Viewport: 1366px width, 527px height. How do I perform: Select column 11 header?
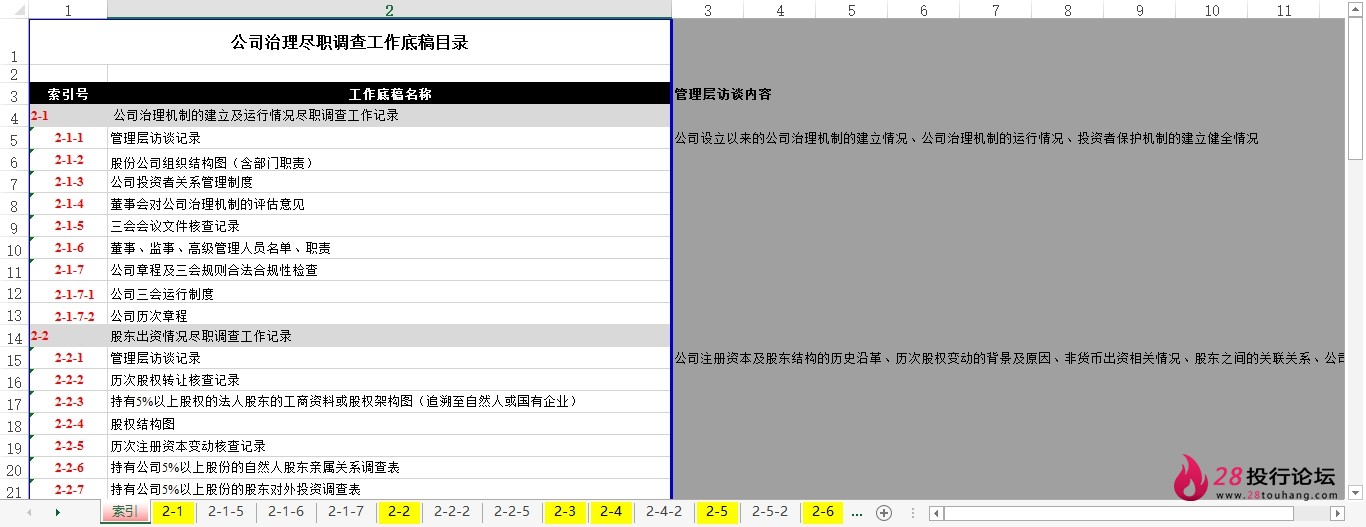point(1284,10)
